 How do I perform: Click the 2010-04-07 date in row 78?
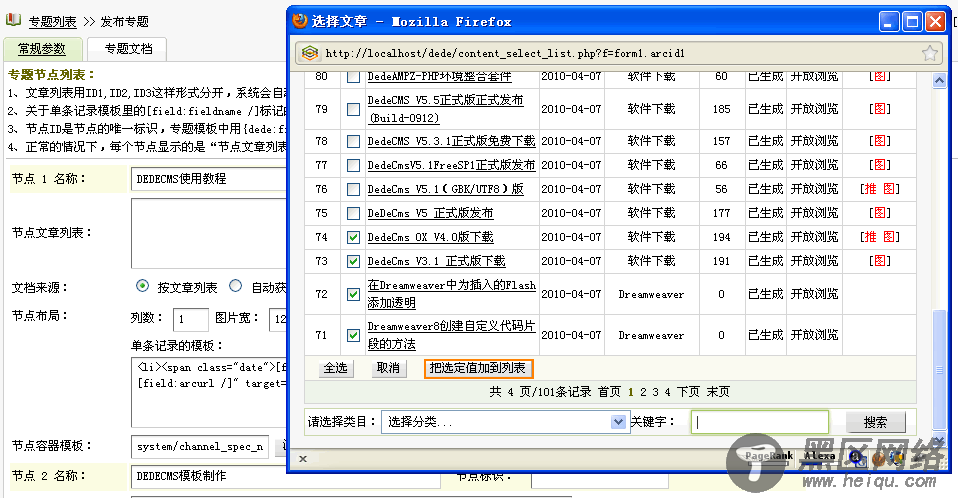(571, 141)
